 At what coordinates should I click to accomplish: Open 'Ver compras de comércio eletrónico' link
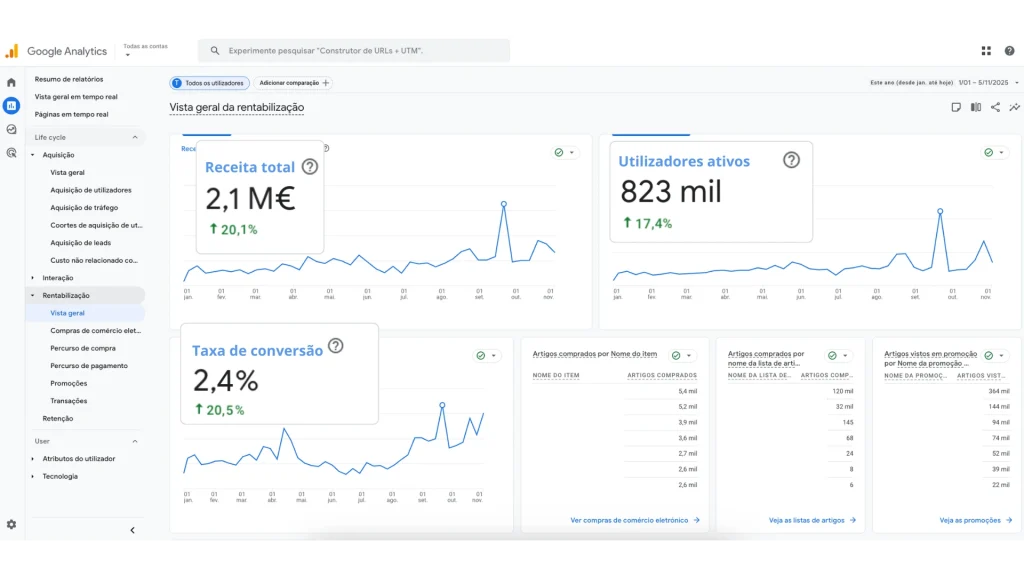tap(635, 520)
